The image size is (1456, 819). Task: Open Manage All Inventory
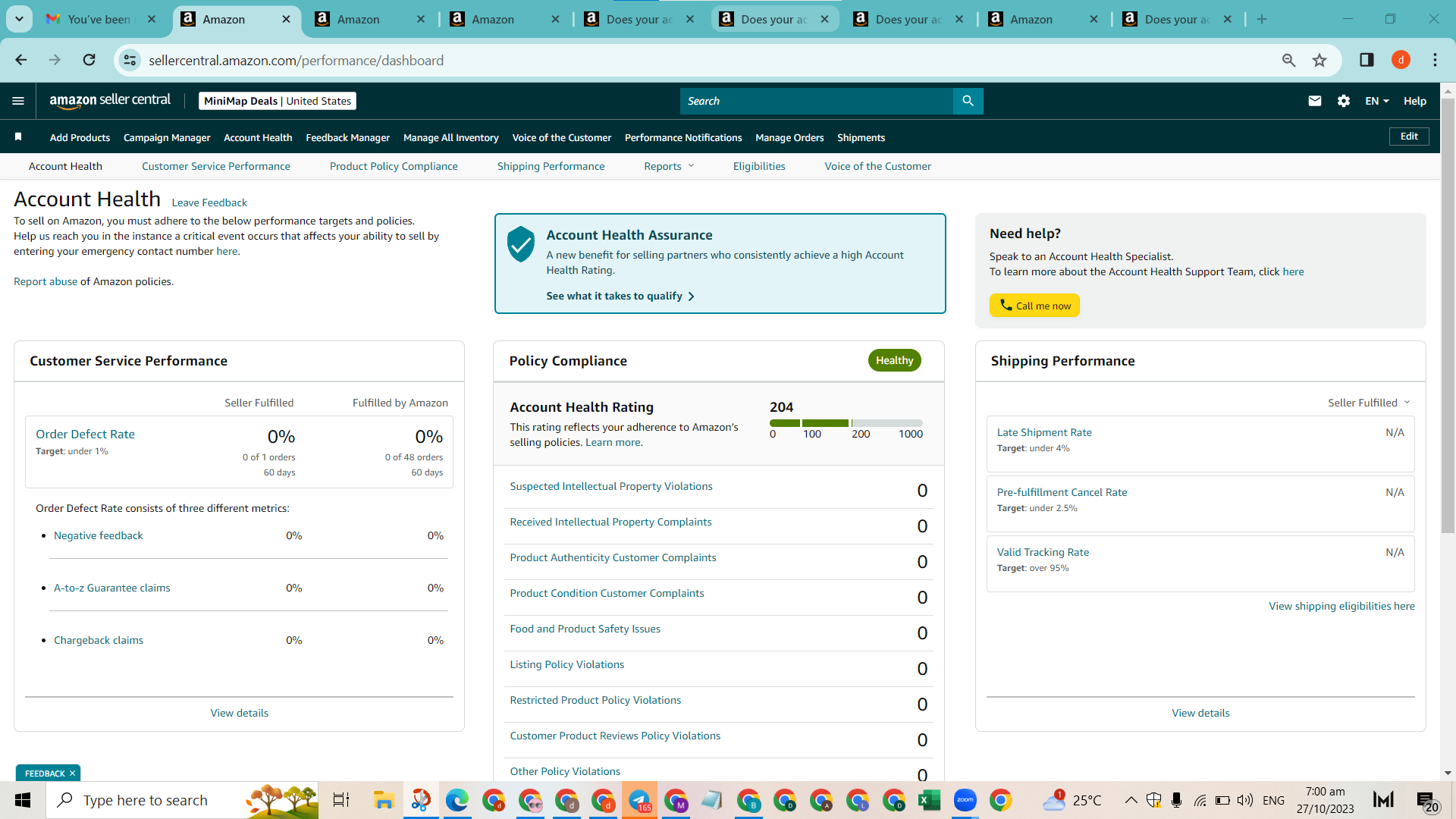[x=451, y=137]
